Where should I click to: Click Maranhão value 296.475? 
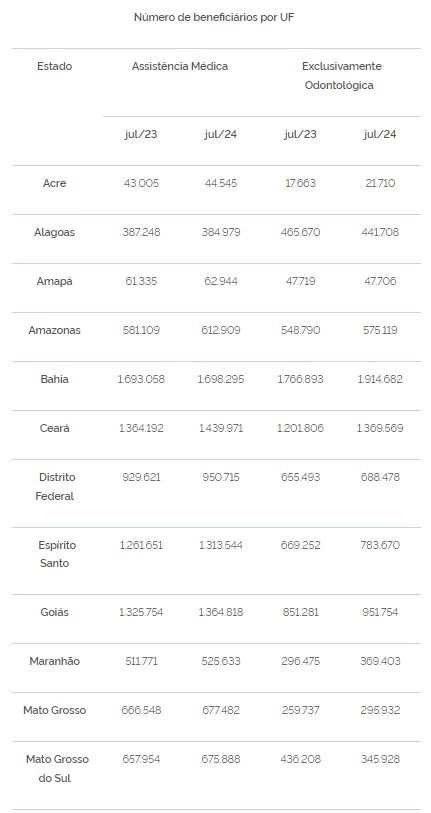(301, 661)
